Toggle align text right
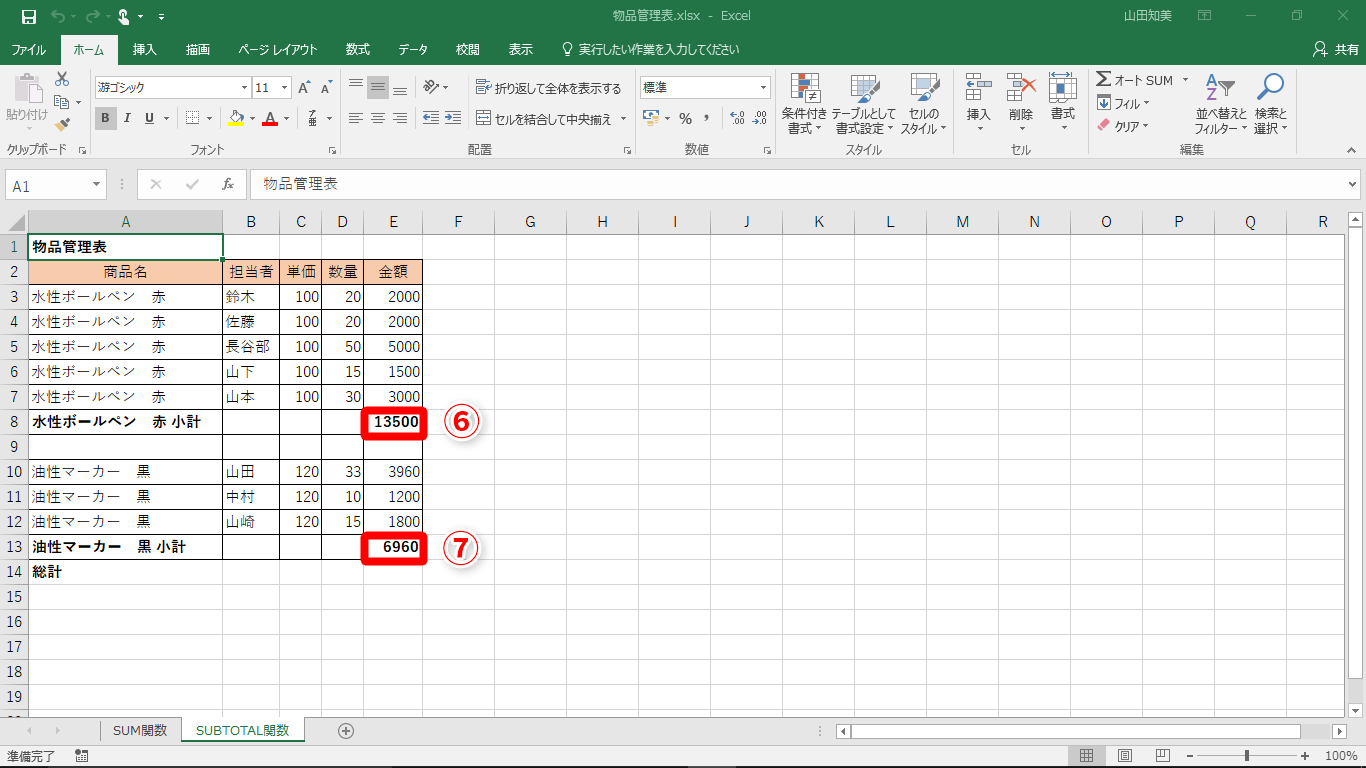The width and height of the screenshot is (1366, 768). [400, 118]
